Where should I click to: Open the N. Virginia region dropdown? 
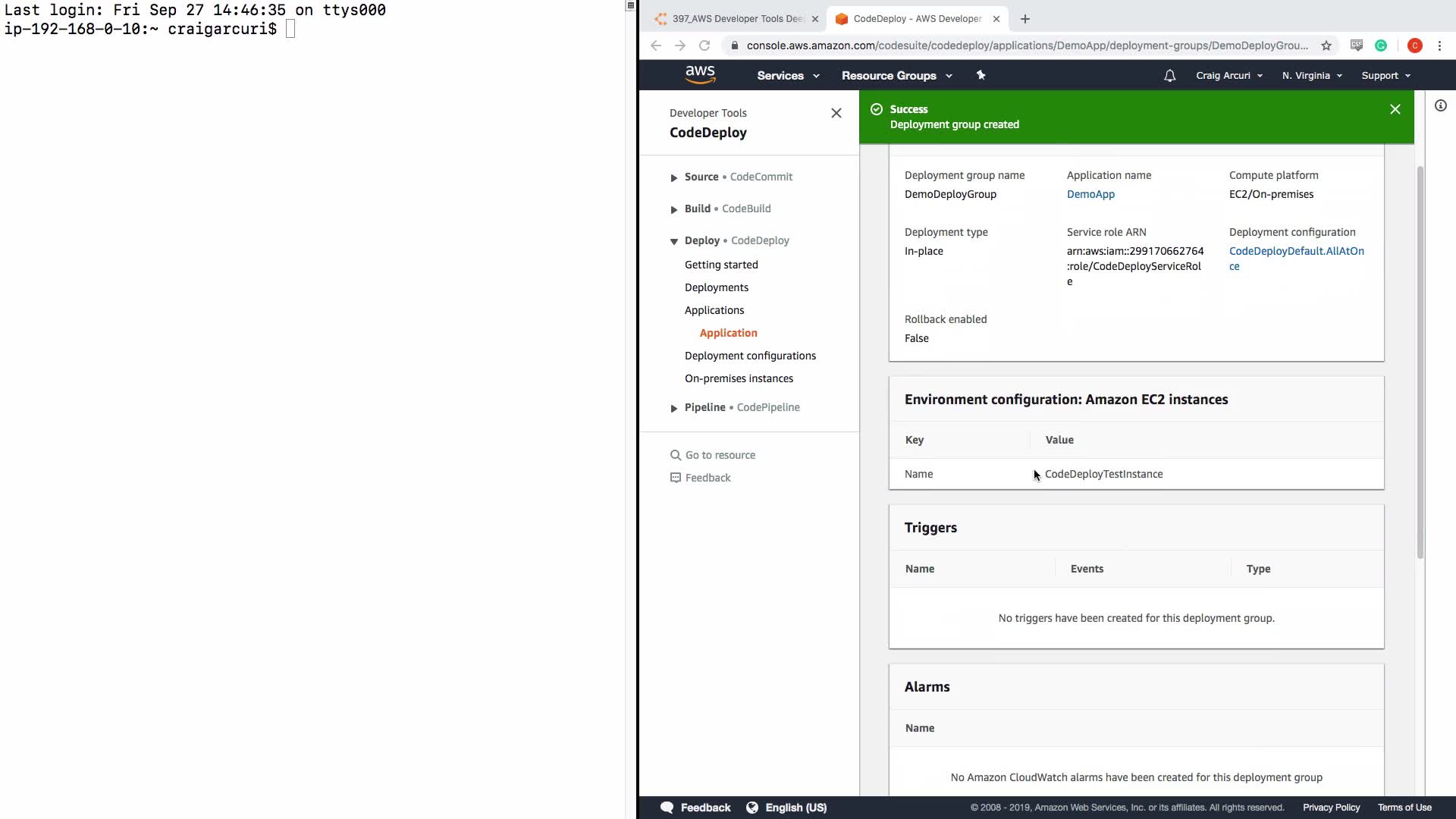(1312, 76)
